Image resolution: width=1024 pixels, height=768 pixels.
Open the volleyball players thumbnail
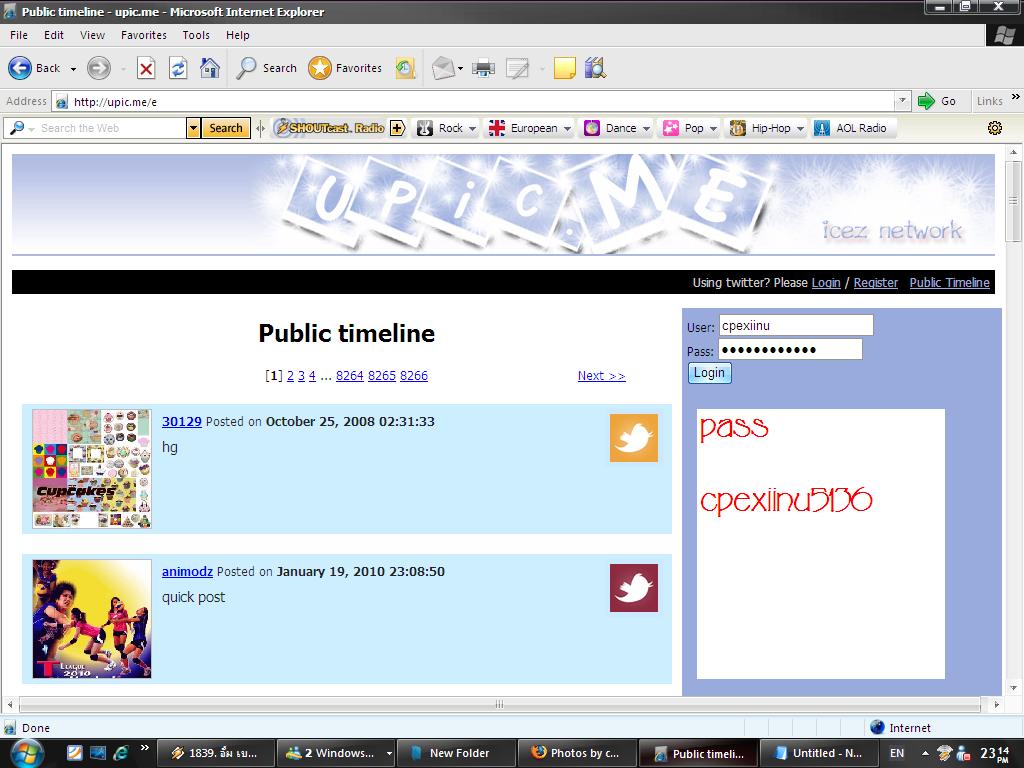pyautogui.click(x=92, y=618)
